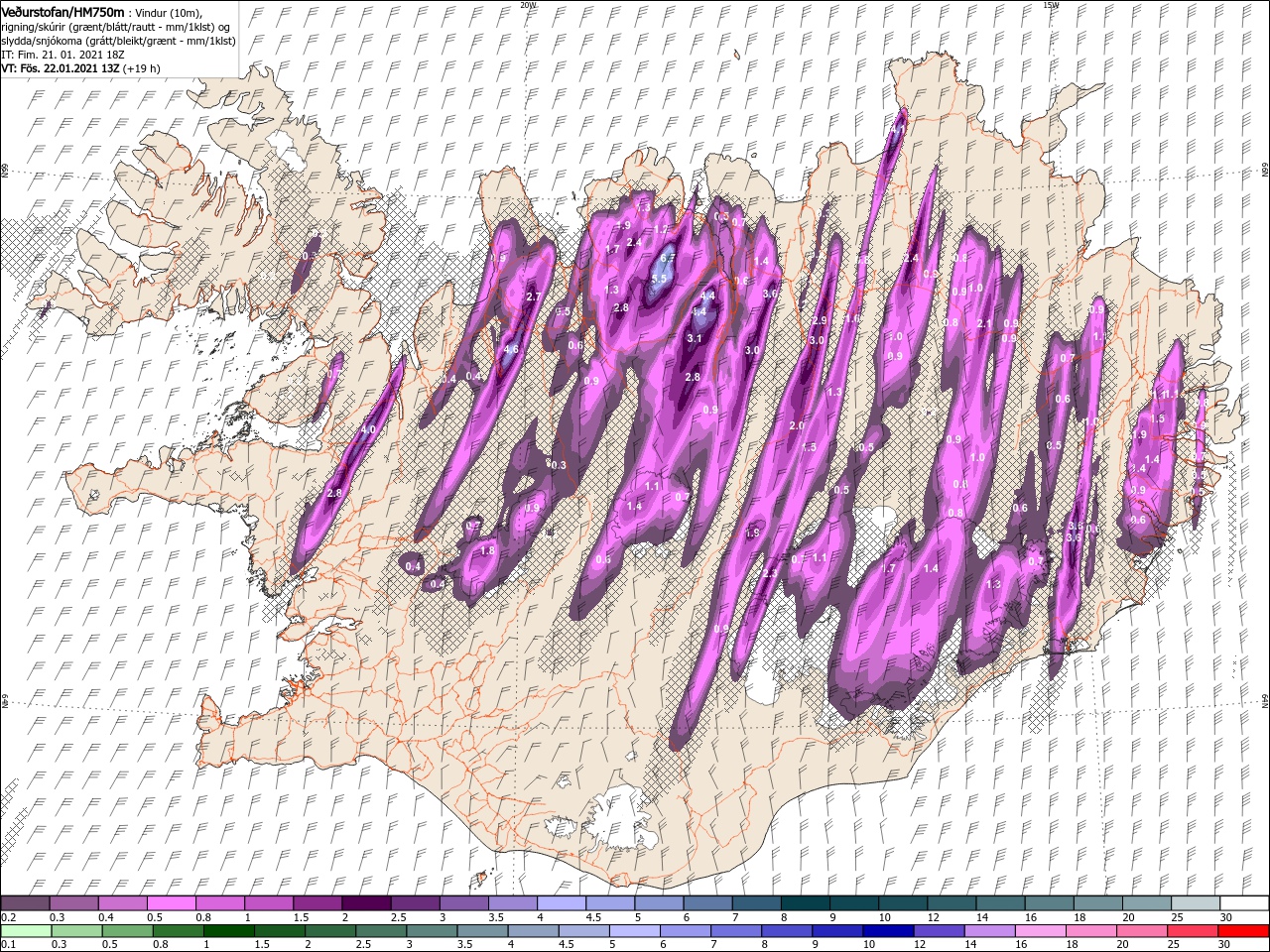Select the '2.7' value on the map
The height and width of the screenshot is (952, 1270).
coord(533,297)
